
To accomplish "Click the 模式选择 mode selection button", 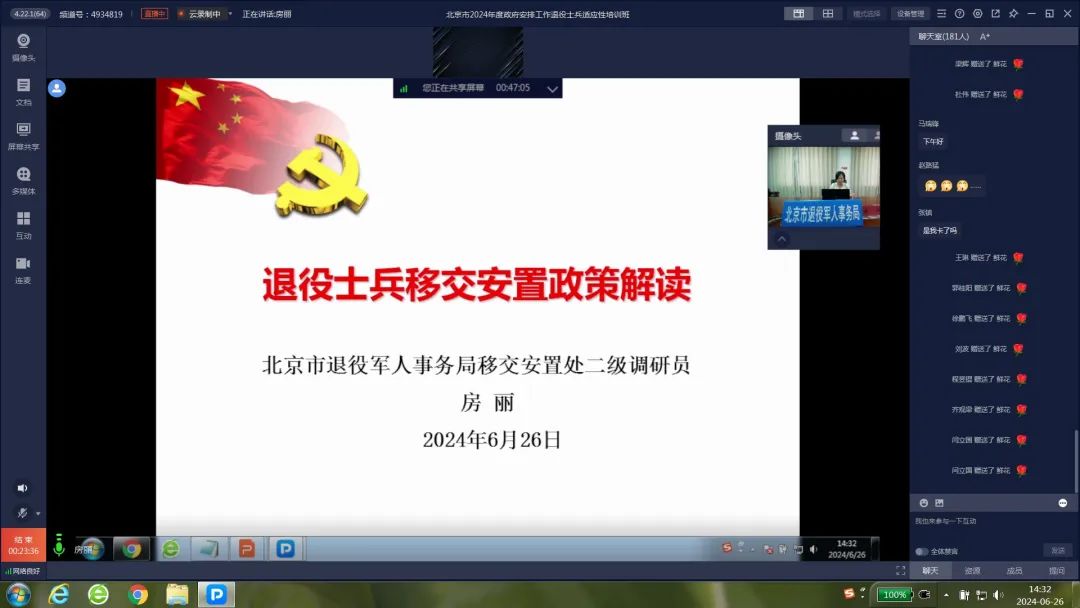I will click(866, 14).
